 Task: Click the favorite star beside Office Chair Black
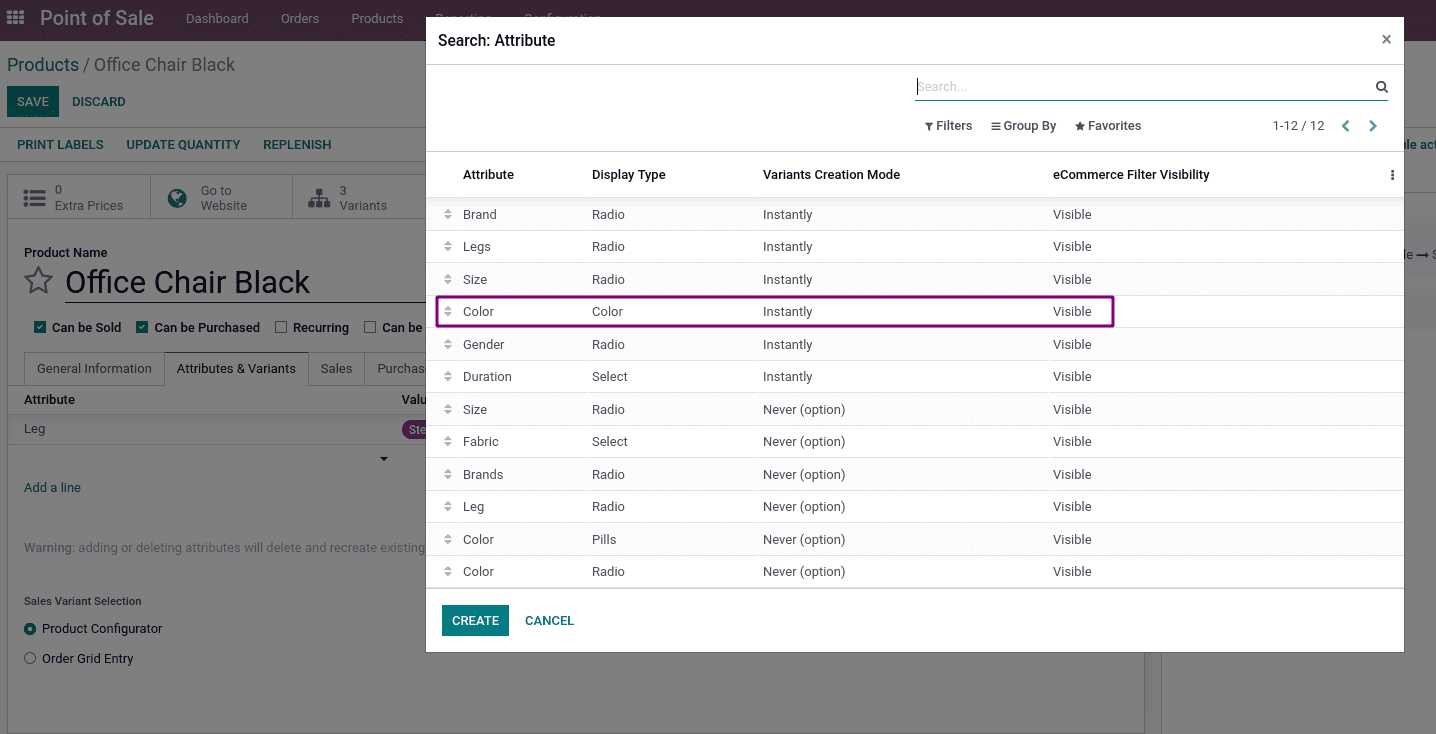click(38, 281)
